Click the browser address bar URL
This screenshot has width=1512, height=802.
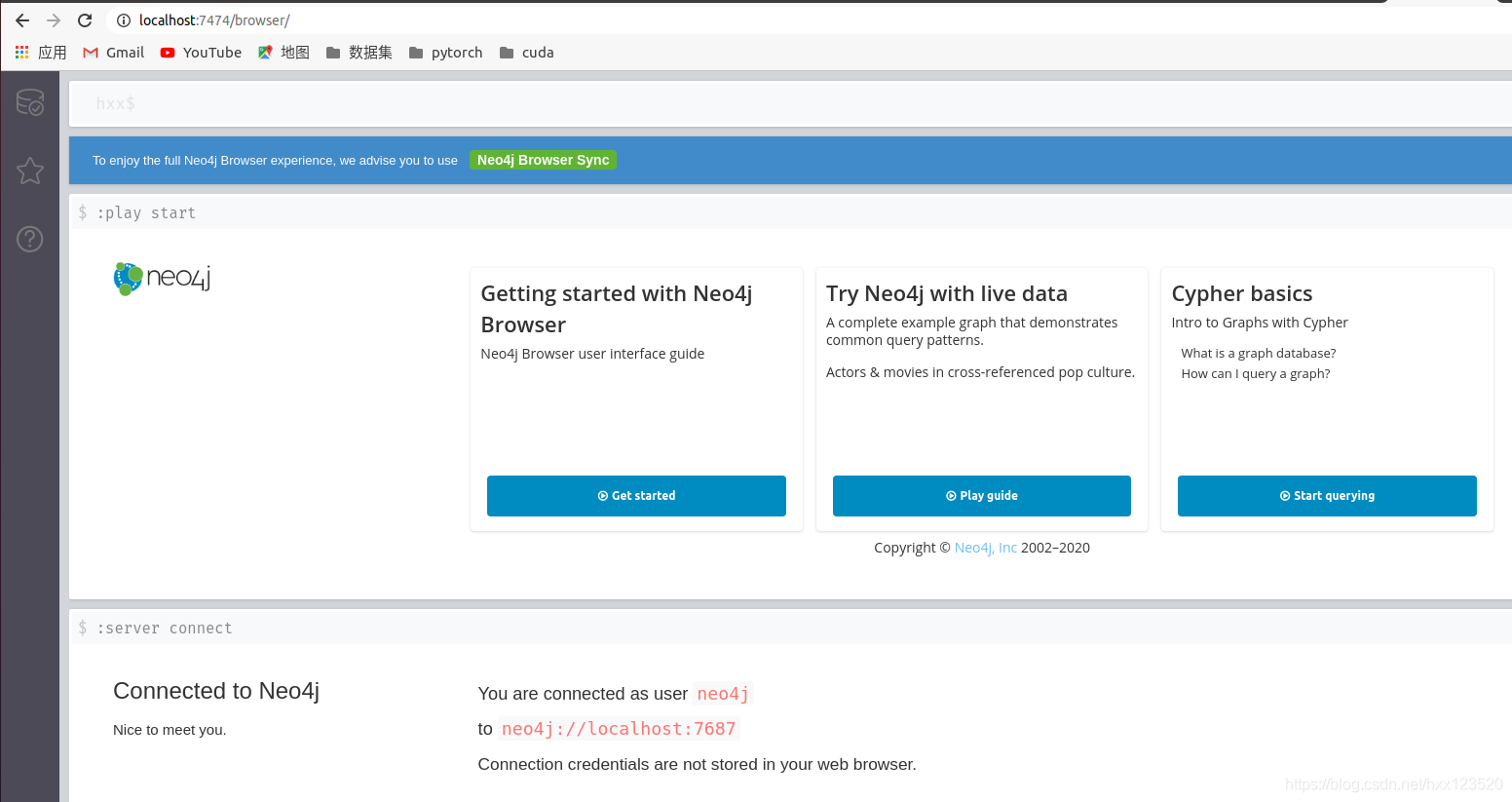click(214, 20)
